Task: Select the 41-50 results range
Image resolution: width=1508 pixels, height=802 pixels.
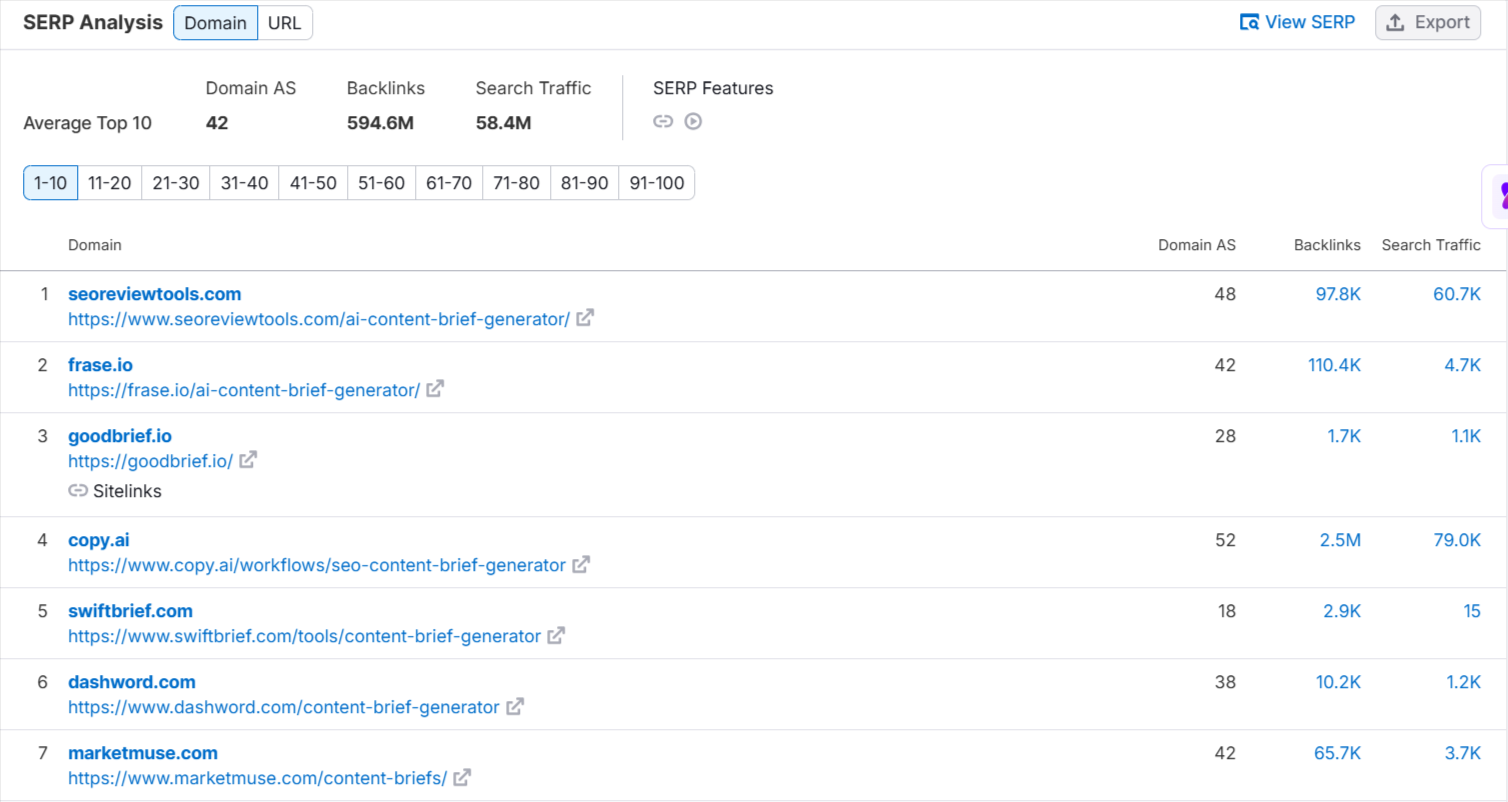Action: (x=313, y=183)
